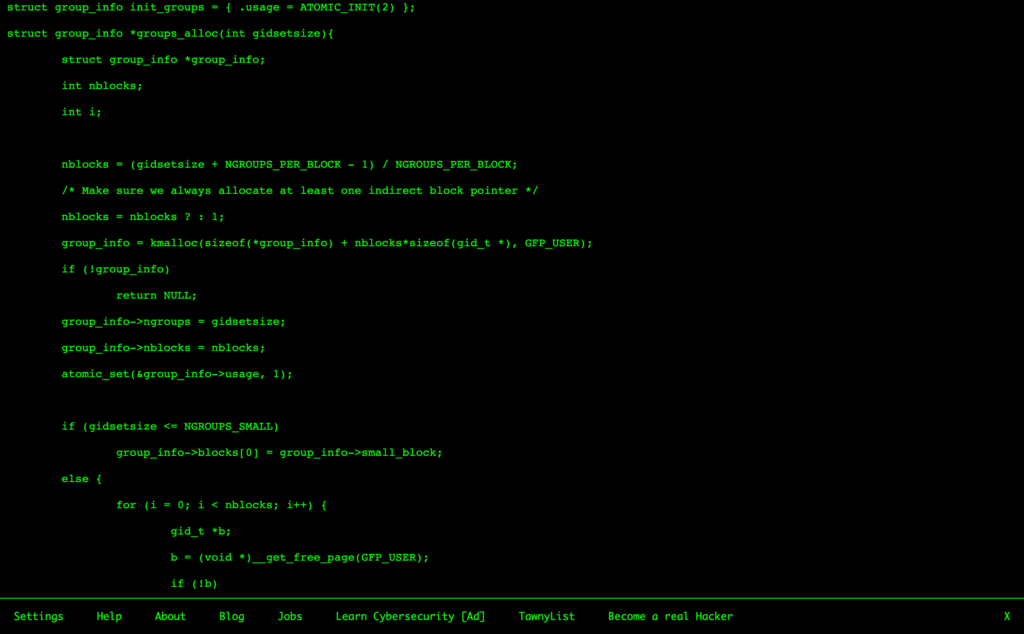Visit the TawnyList link

pos(546,616)
